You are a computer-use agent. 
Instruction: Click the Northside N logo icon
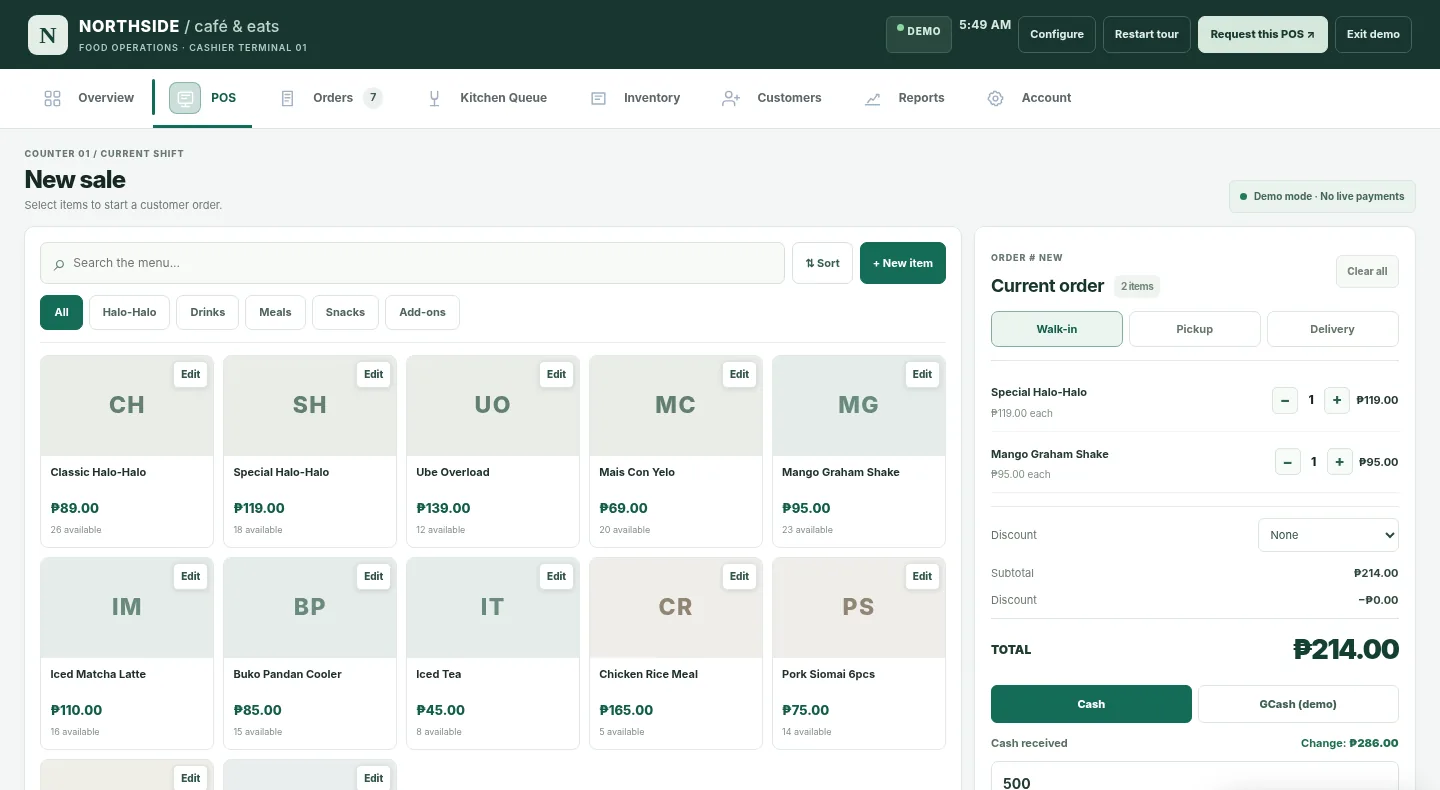pyautogui.click(x=48, y=35)
